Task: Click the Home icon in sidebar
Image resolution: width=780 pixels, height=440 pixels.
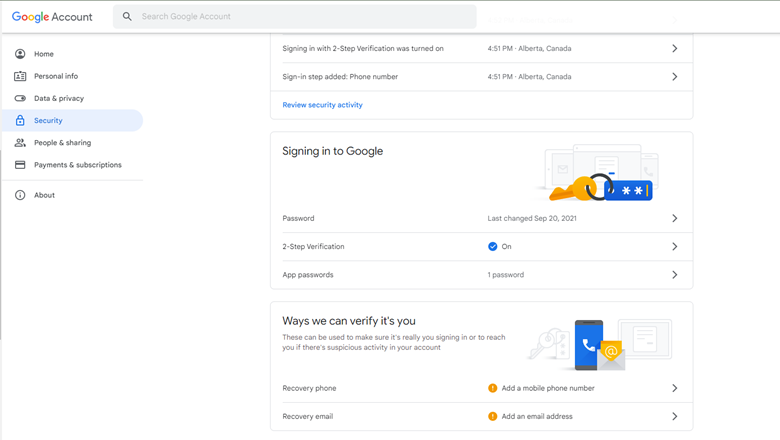Action: click(x=20, y=54)
